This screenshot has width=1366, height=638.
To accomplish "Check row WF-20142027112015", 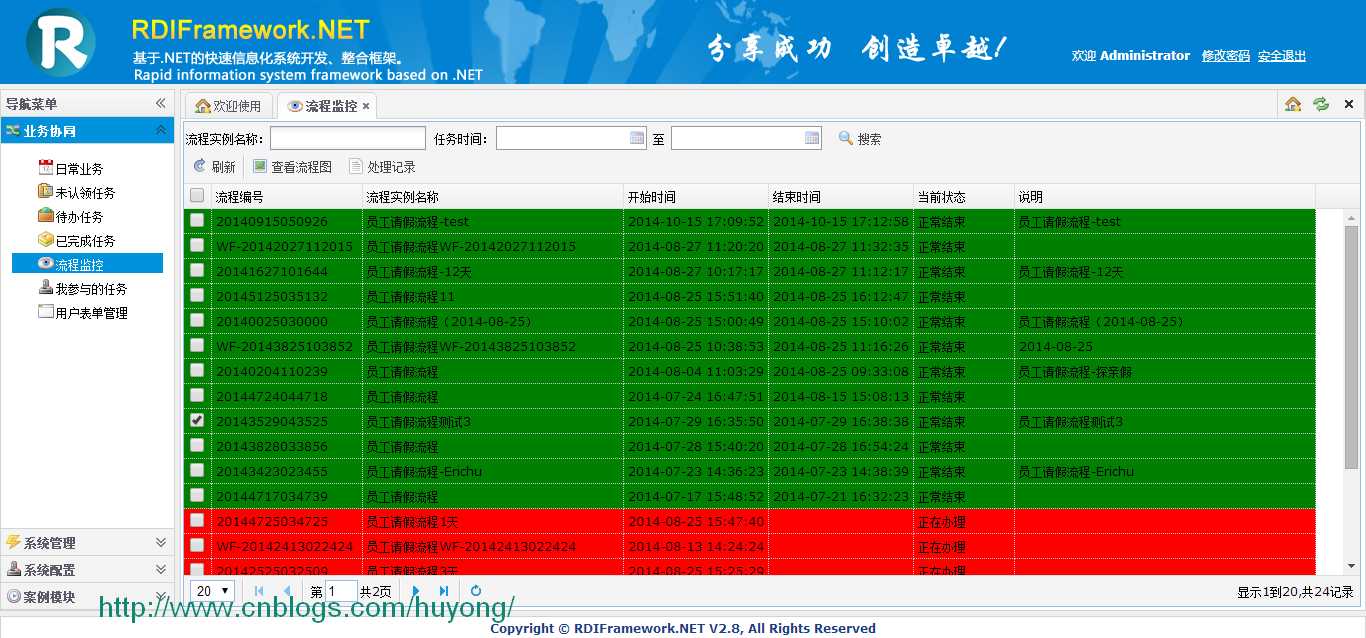I will 197,245.
